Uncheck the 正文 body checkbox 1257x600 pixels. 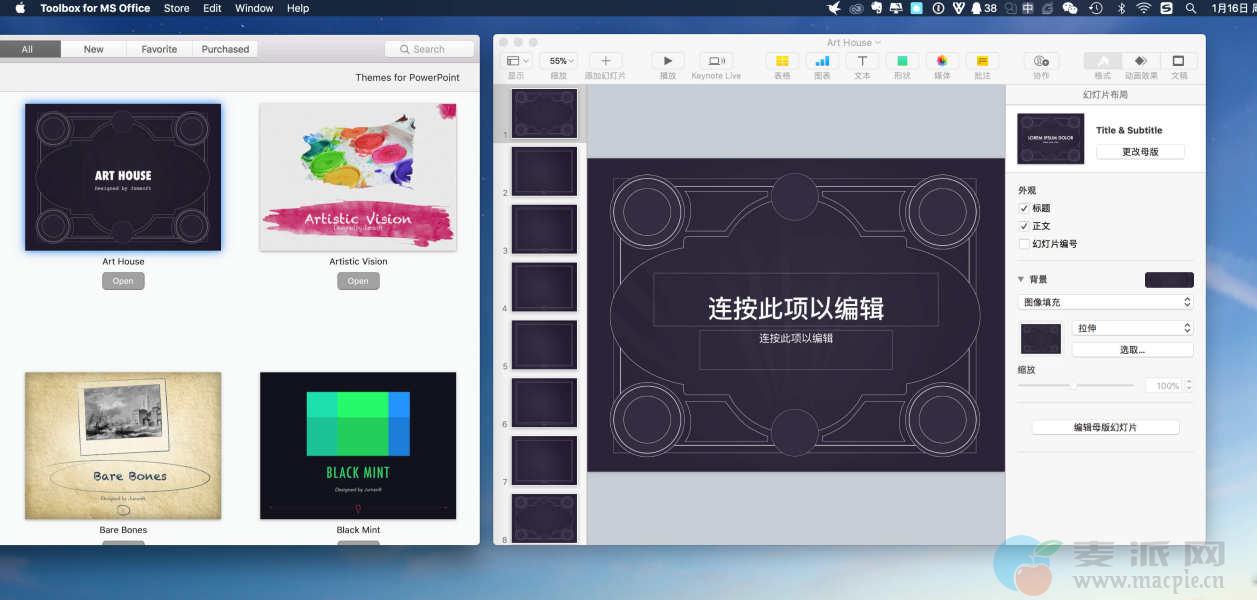pos(1024,226)
